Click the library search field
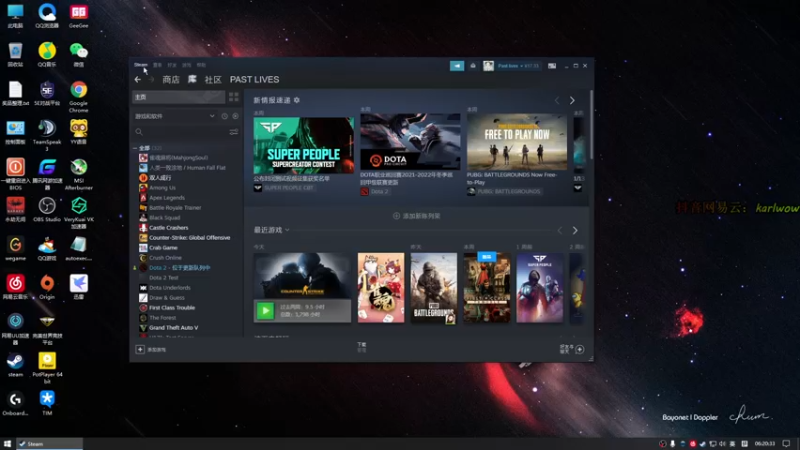Image resolution: width=800 pixels, height=450 pixels. point(180,132)
